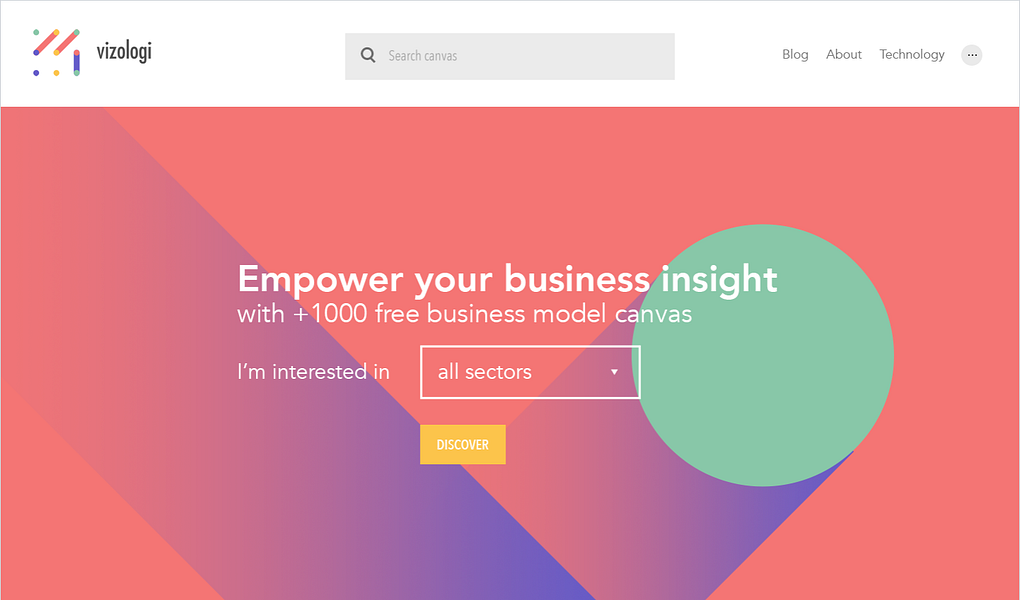Image resolution: width=1020 pixels, height=600 pixels.
Task: Click the dropdown caret arrow in the sector selector
Action: coord(614,372)
